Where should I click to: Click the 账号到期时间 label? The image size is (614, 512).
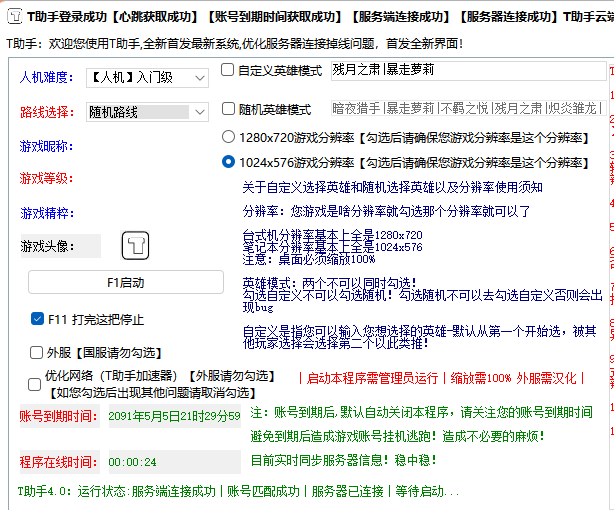59,416
